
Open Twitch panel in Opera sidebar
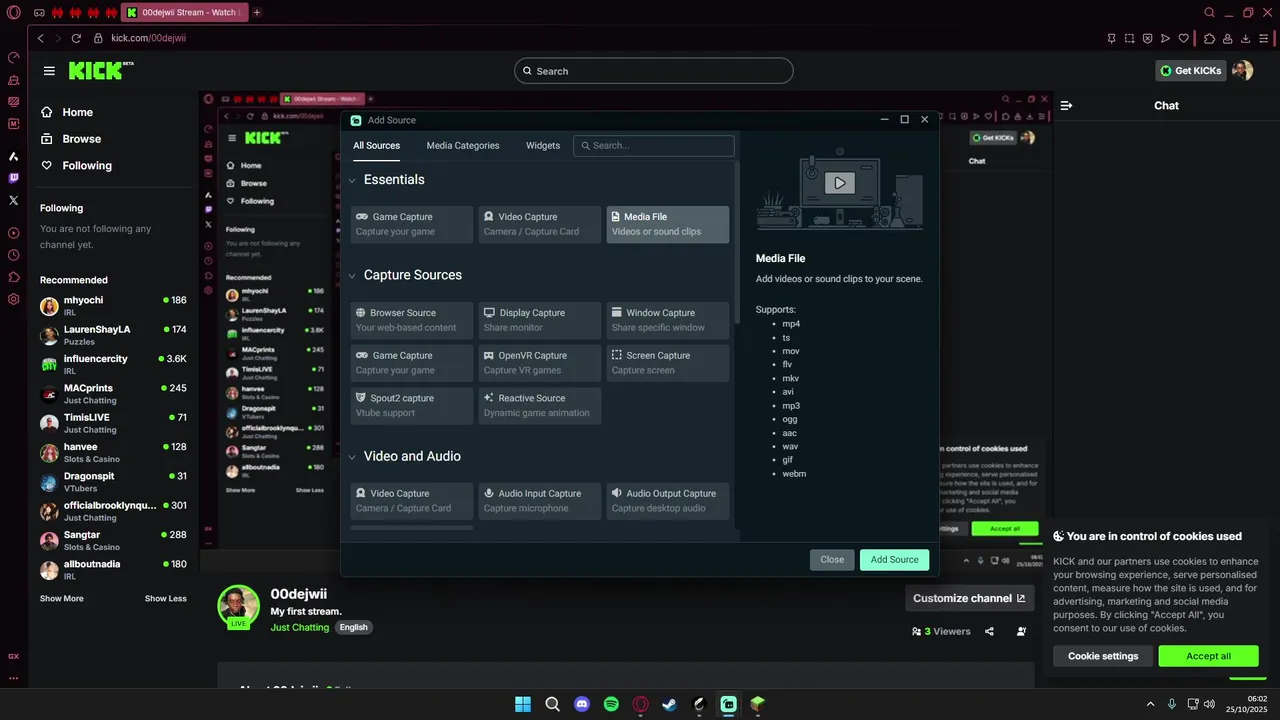pyautogui.click(x=14, y=178)
